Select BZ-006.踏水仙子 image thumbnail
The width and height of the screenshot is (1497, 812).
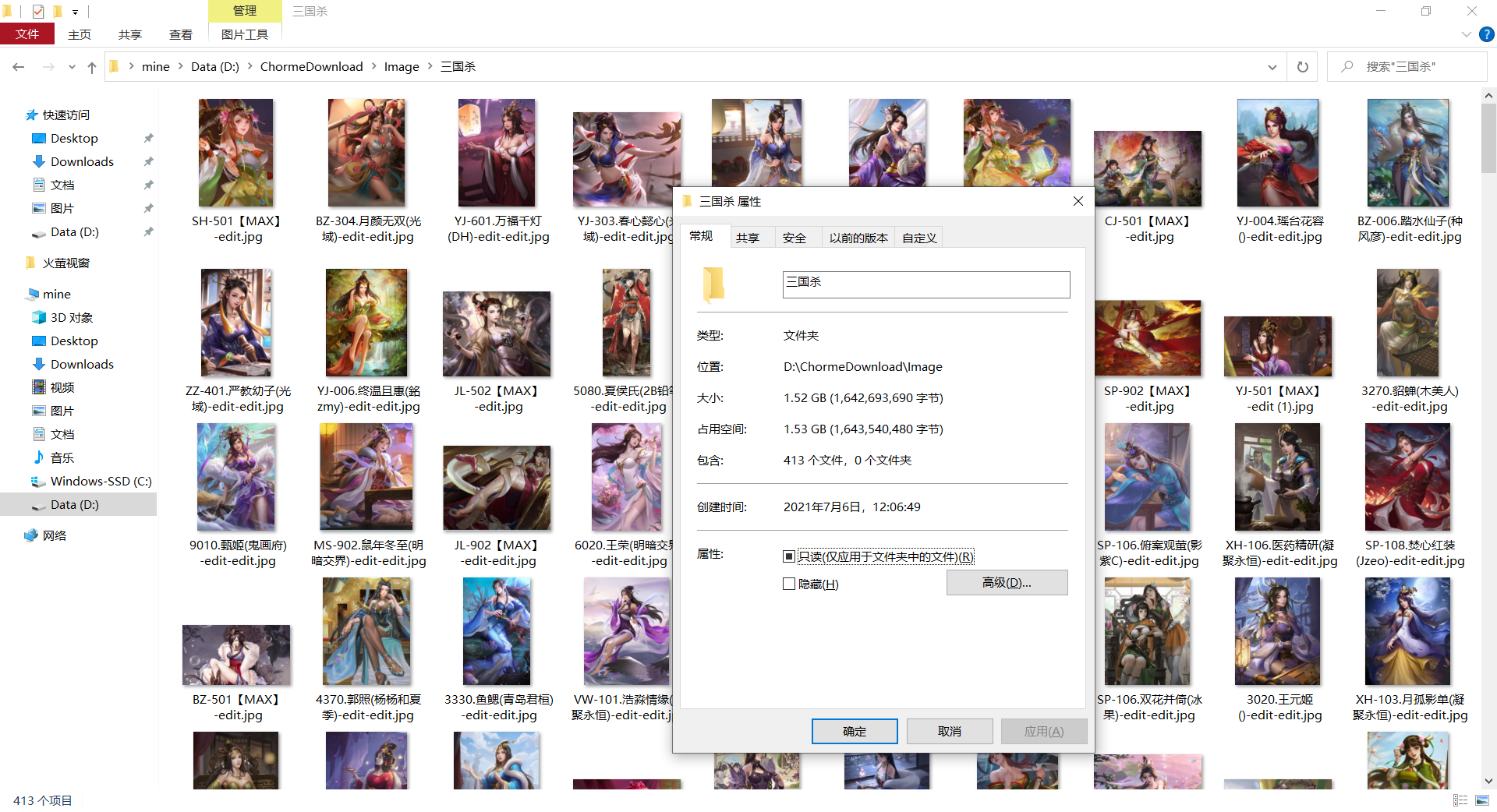pyautogui.click(x=1408, y=153)
